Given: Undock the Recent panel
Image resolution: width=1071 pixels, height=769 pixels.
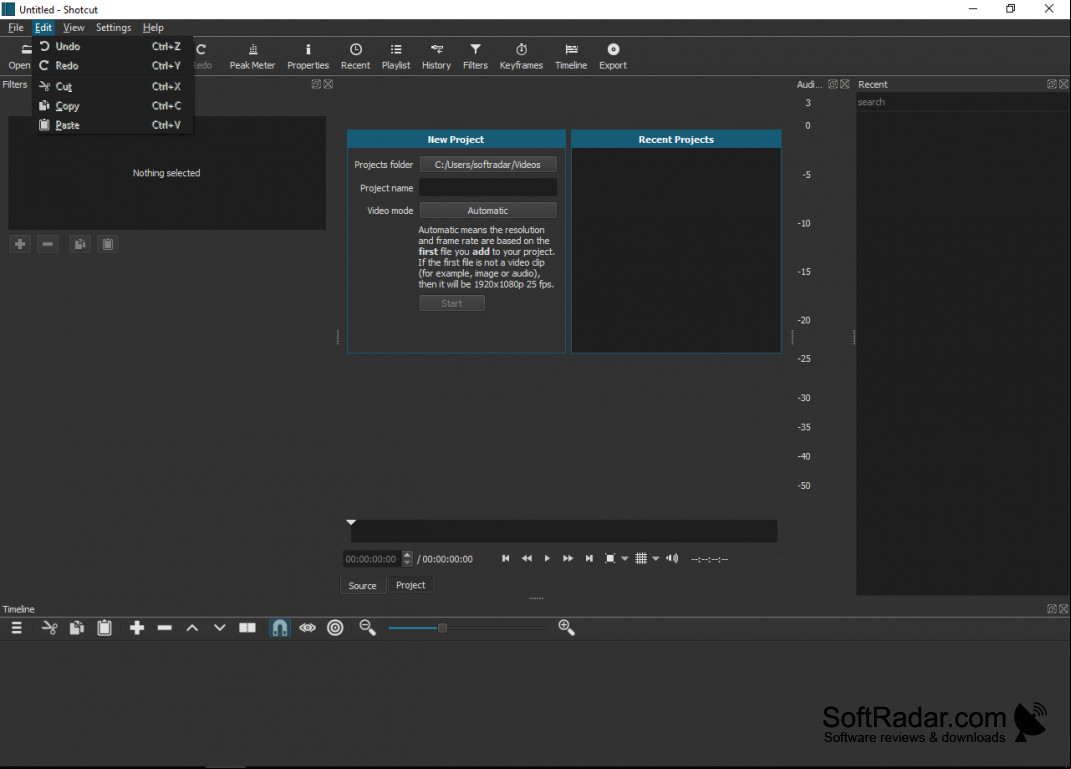Looking at the screenshot, I should click(1052, 84).
